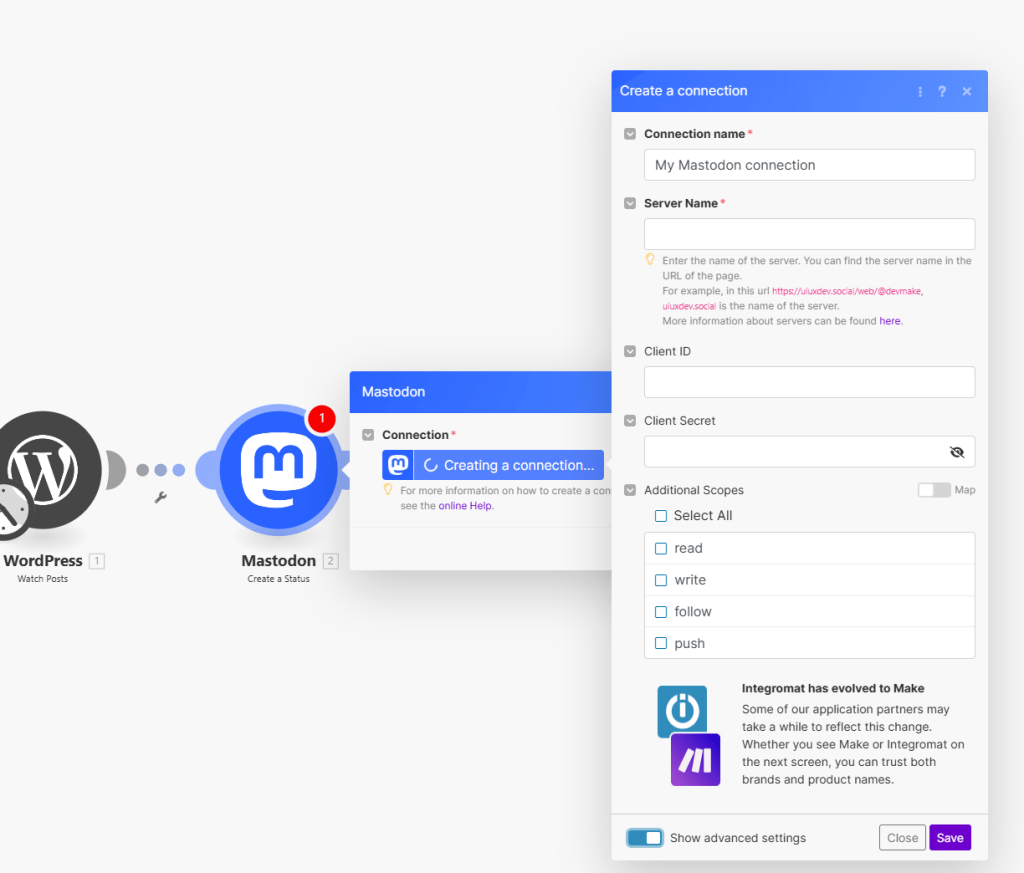This screenshot has width=1024, height=873.
Task: Turn off Show advanced settings toggle
Action: click(645, 838)
